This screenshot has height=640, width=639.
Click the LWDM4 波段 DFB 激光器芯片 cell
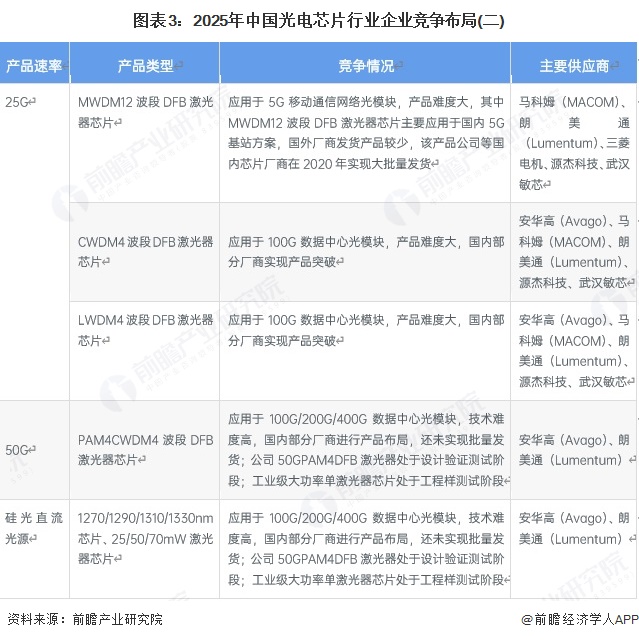click(145, 330)
